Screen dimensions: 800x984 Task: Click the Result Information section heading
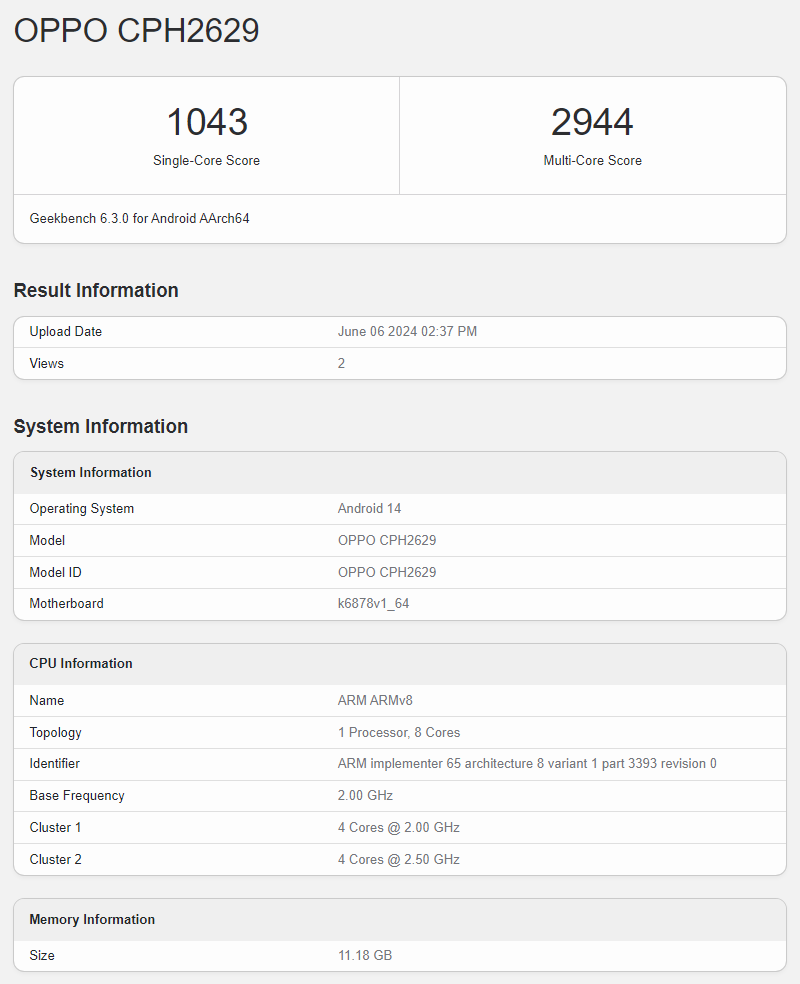pos(95,290)
